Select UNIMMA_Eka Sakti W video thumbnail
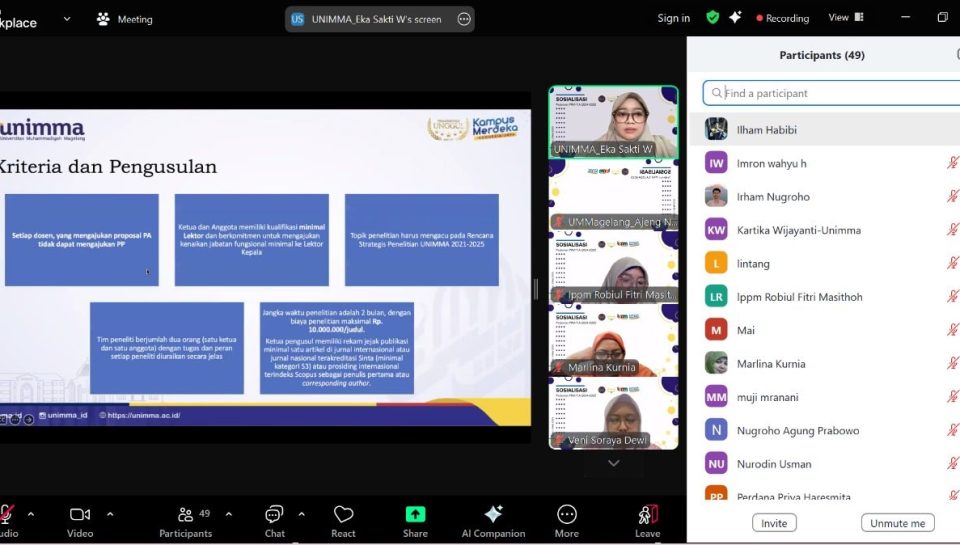960x545 pixels. coord(613,121)
